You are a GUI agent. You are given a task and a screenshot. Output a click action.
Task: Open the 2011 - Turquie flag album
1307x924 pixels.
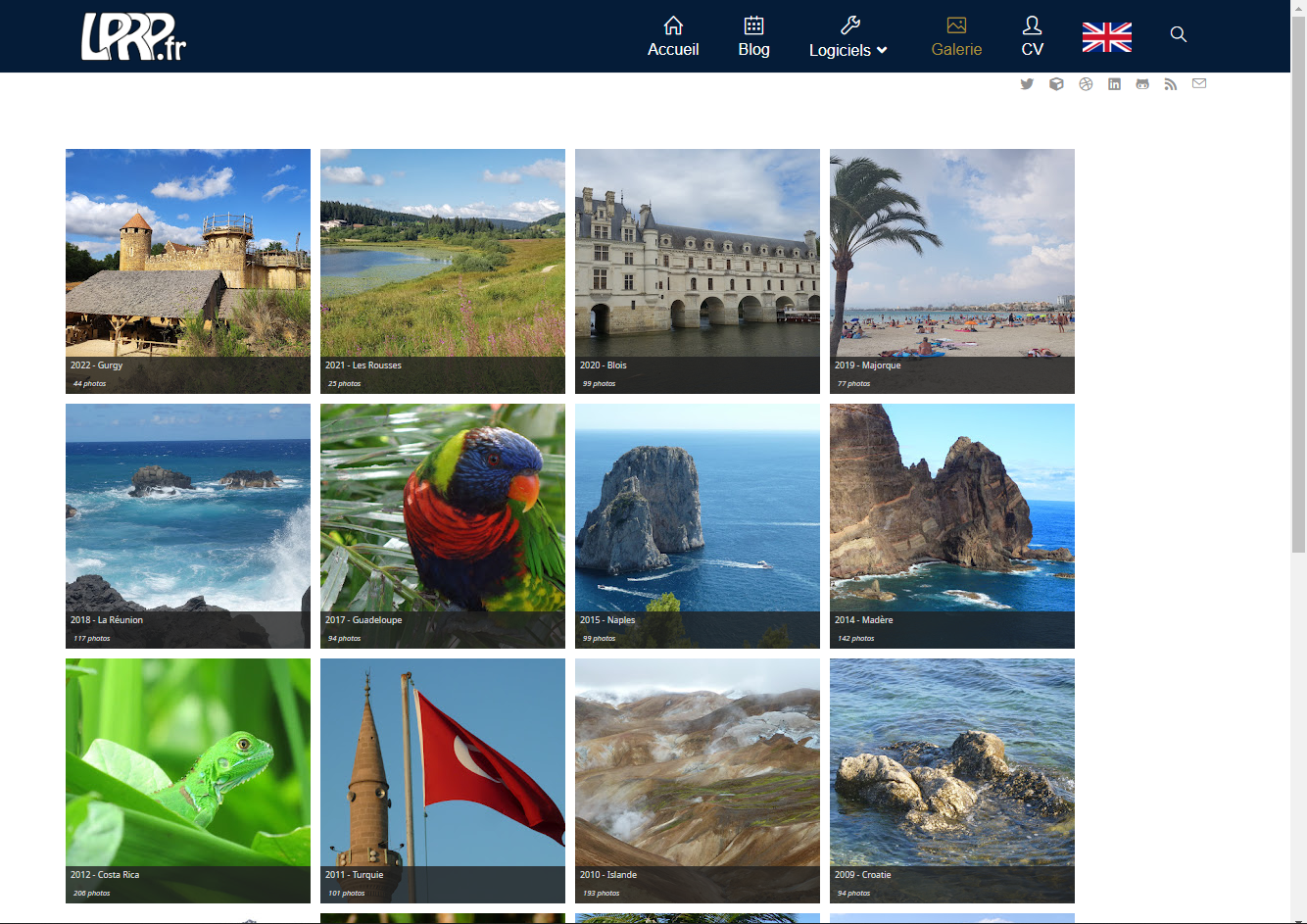[443, 781]
